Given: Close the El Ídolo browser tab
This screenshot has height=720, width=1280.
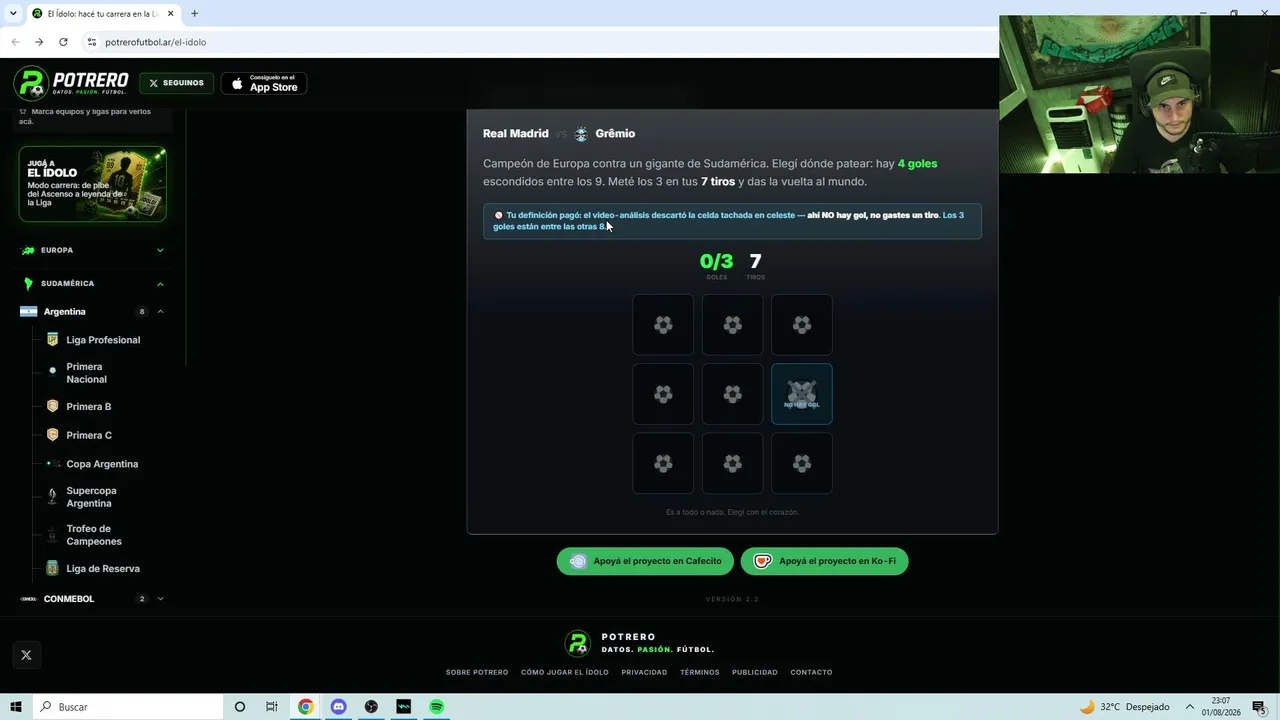Looking at the screenshot, I should (171, 14).
